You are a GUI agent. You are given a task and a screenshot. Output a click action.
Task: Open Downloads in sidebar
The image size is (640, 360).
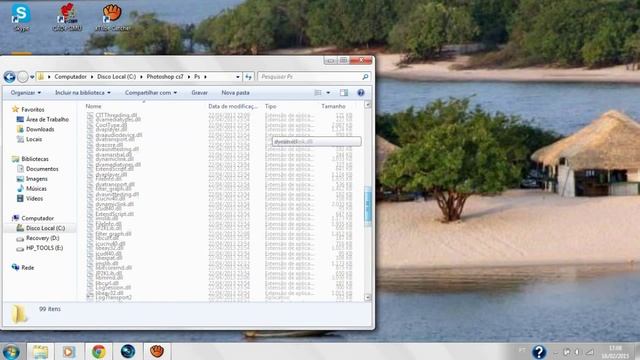tap(40, 129)
